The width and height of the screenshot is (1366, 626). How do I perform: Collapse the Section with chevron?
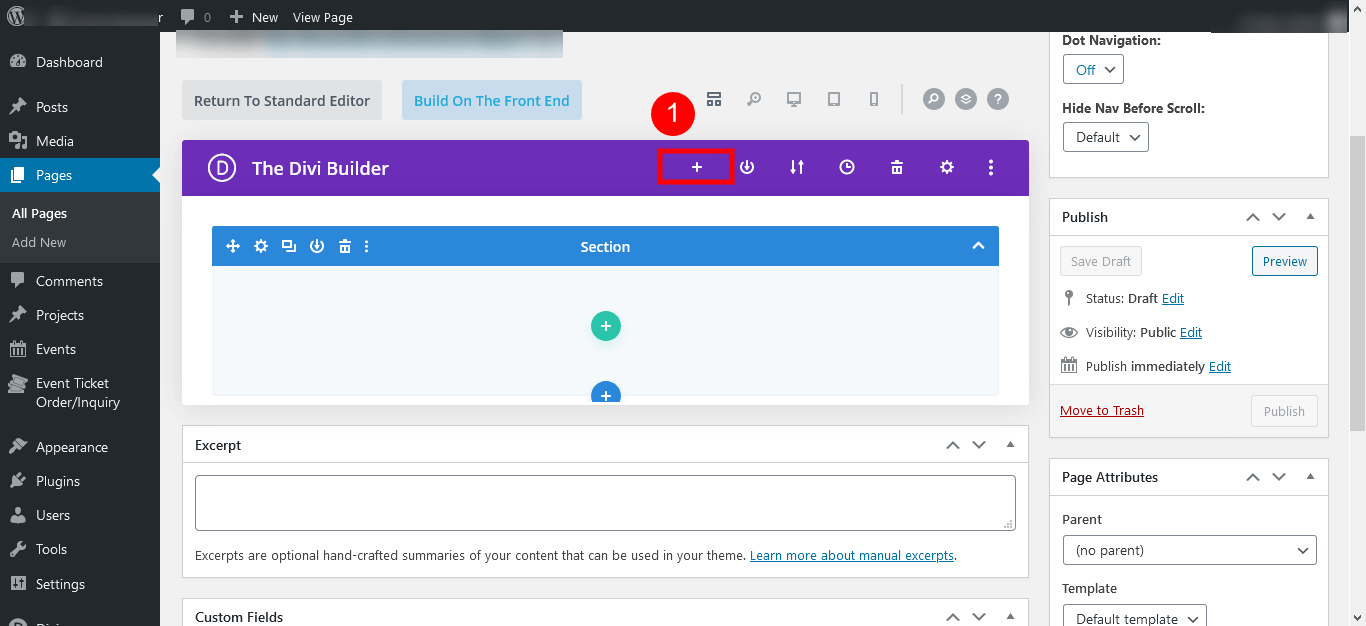(978, 246)
